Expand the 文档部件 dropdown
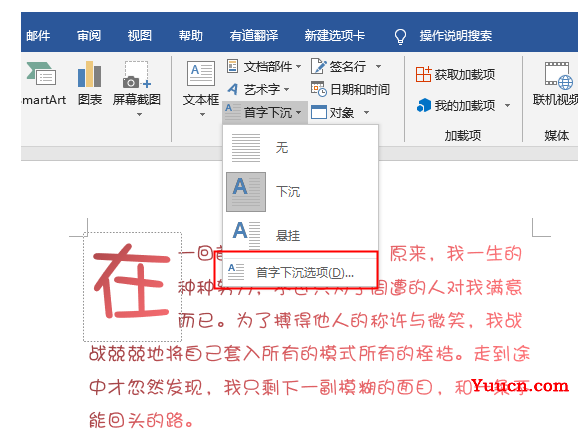The height and width of the screenshot is (440, 581). [299, 67]
